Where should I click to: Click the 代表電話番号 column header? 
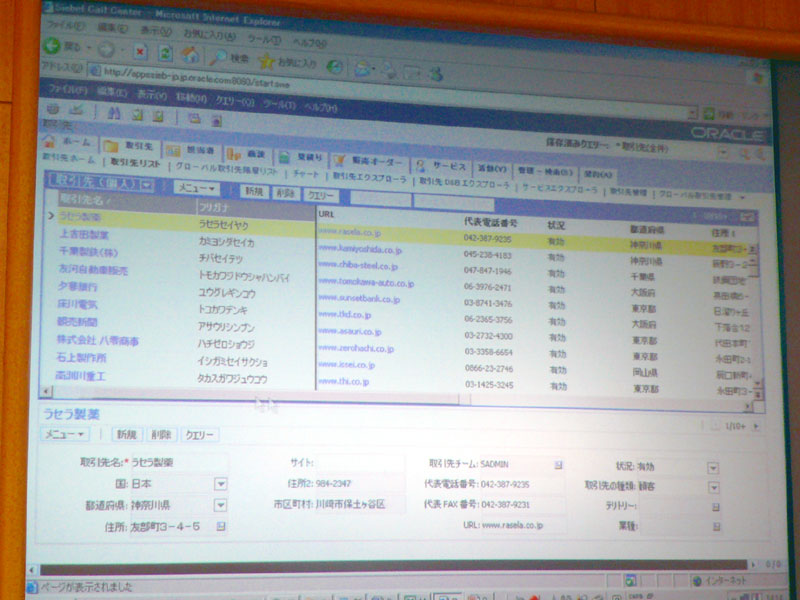click(491, 222)
